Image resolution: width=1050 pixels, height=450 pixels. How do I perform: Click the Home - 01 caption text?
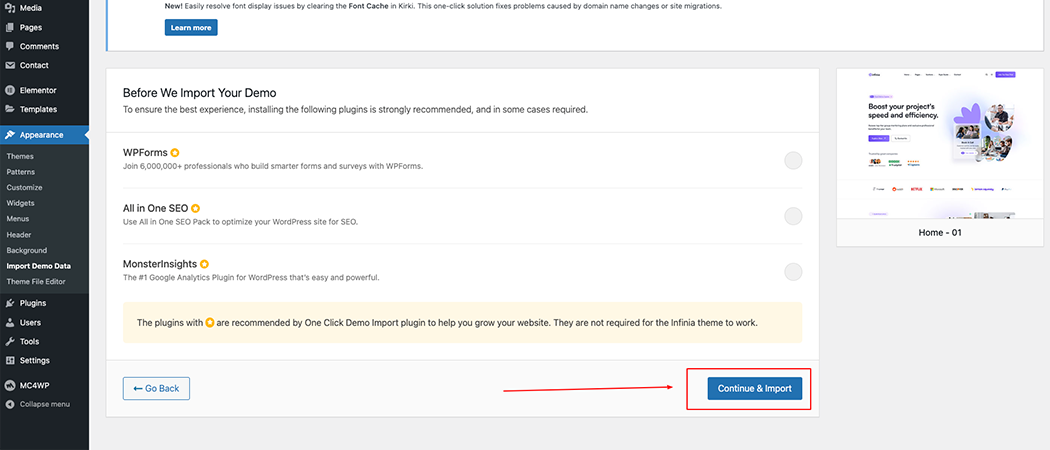pyautogui.click(x=940, y=233)
